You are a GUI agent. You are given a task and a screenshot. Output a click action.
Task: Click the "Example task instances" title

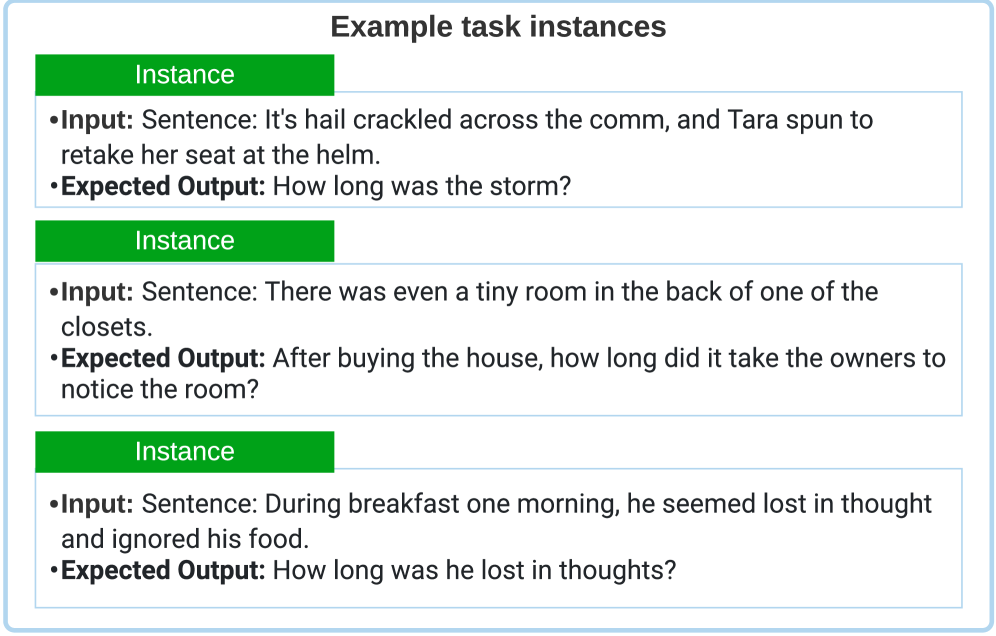pos(498,27)
